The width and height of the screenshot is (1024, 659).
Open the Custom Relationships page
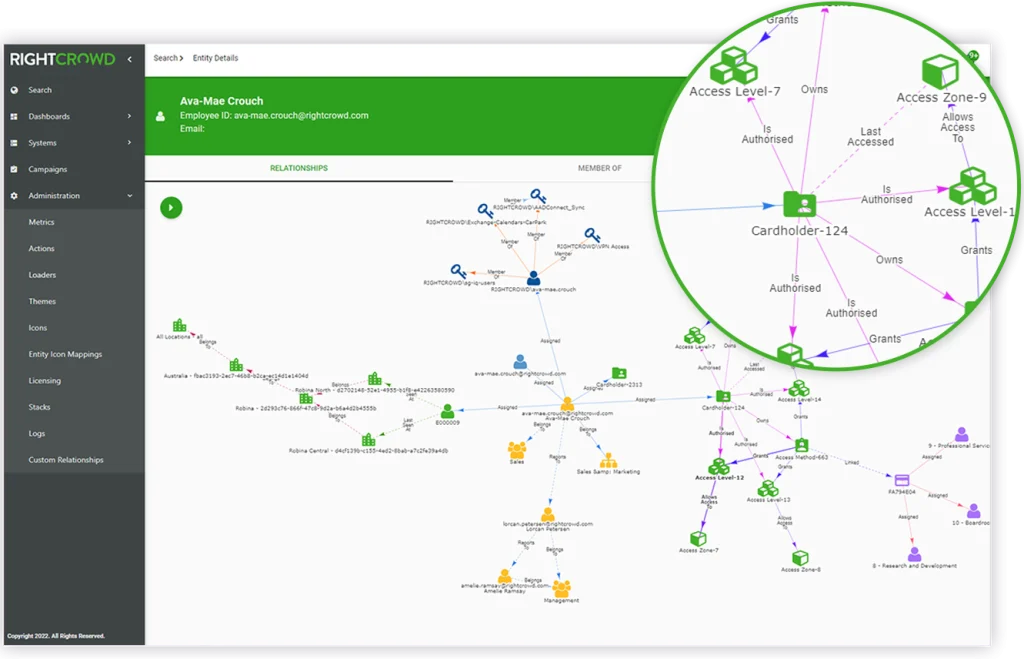pos(65,459)
